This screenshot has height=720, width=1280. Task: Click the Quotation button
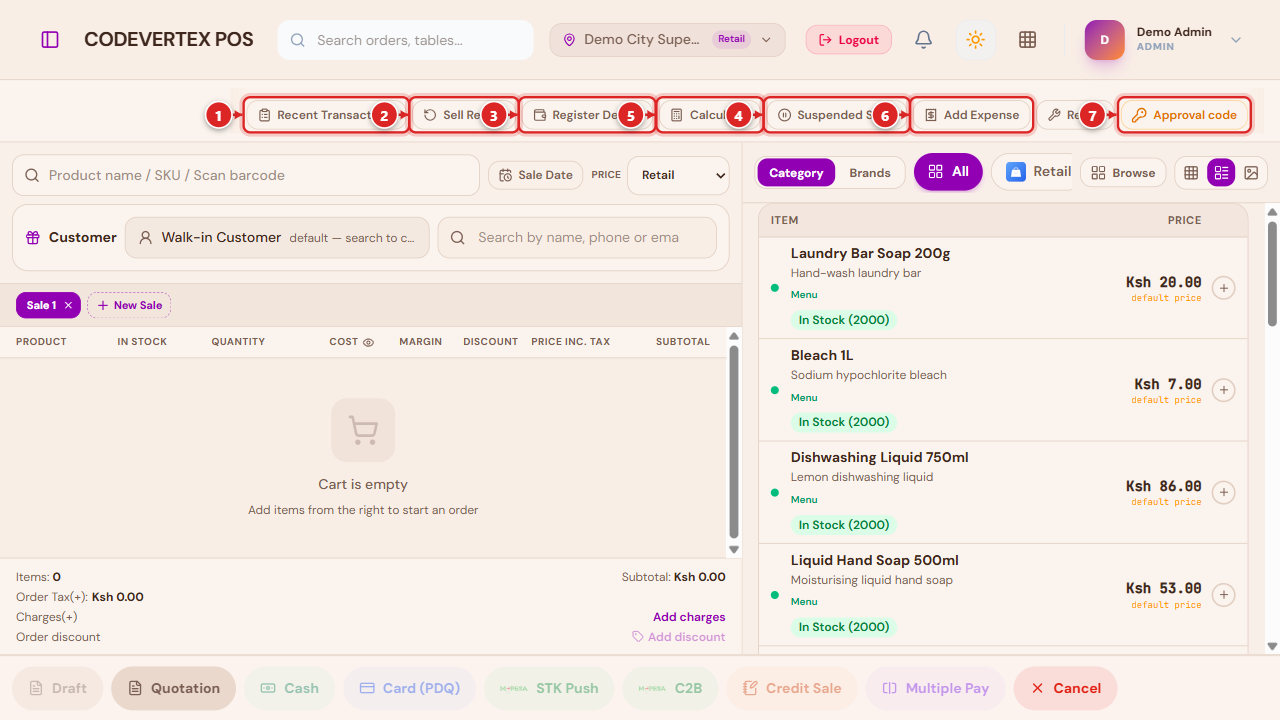pyautogui.click(x=173, y=688)
